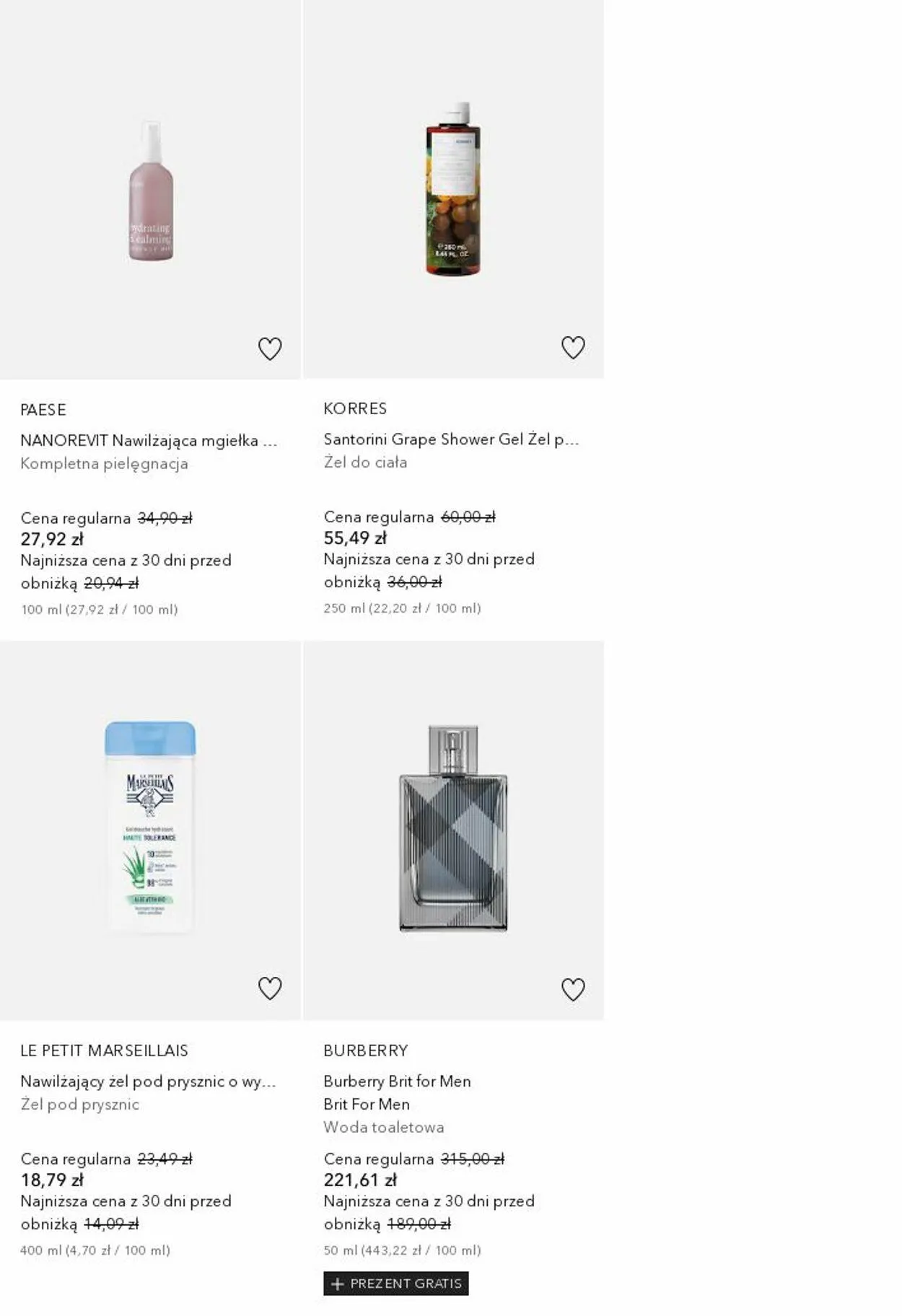Image resolution: width=902 pixels, height=1316 pixels.
Task: Select Nawilżający żel pod prysznic title
Action: pyautogui.click(x=148, y=1081)
